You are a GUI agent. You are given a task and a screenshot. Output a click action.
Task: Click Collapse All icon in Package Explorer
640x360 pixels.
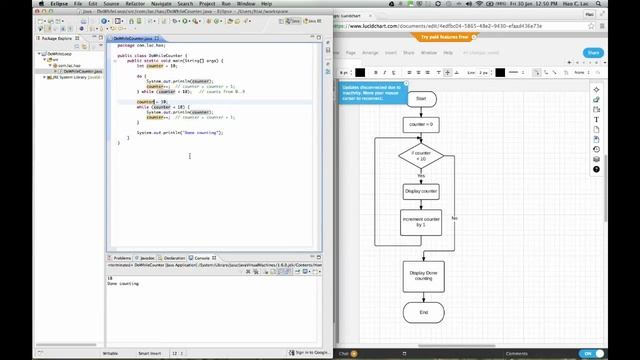click(x=77, y=47)
